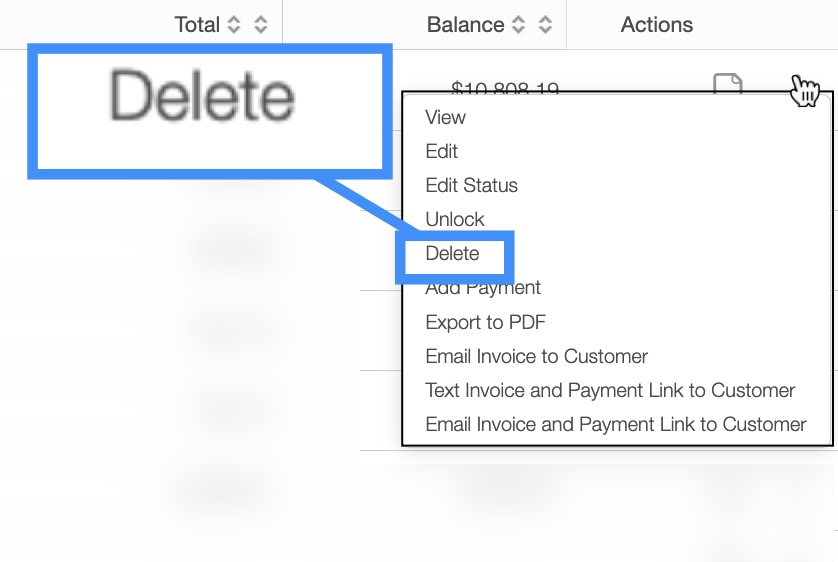Click the second sort arrows next to Total
The width and height of the screenshot is (838, 562).
(x=260, y=25)
